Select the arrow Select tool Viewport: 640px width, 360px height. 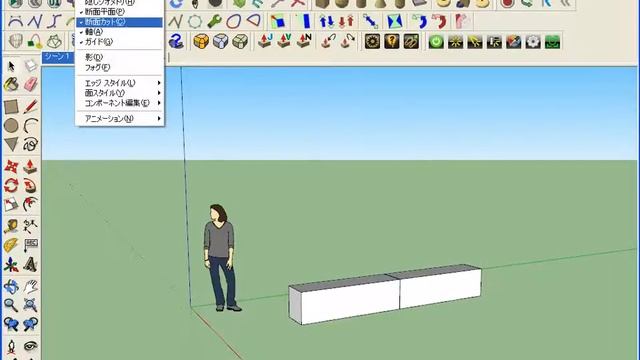[11, 66]
